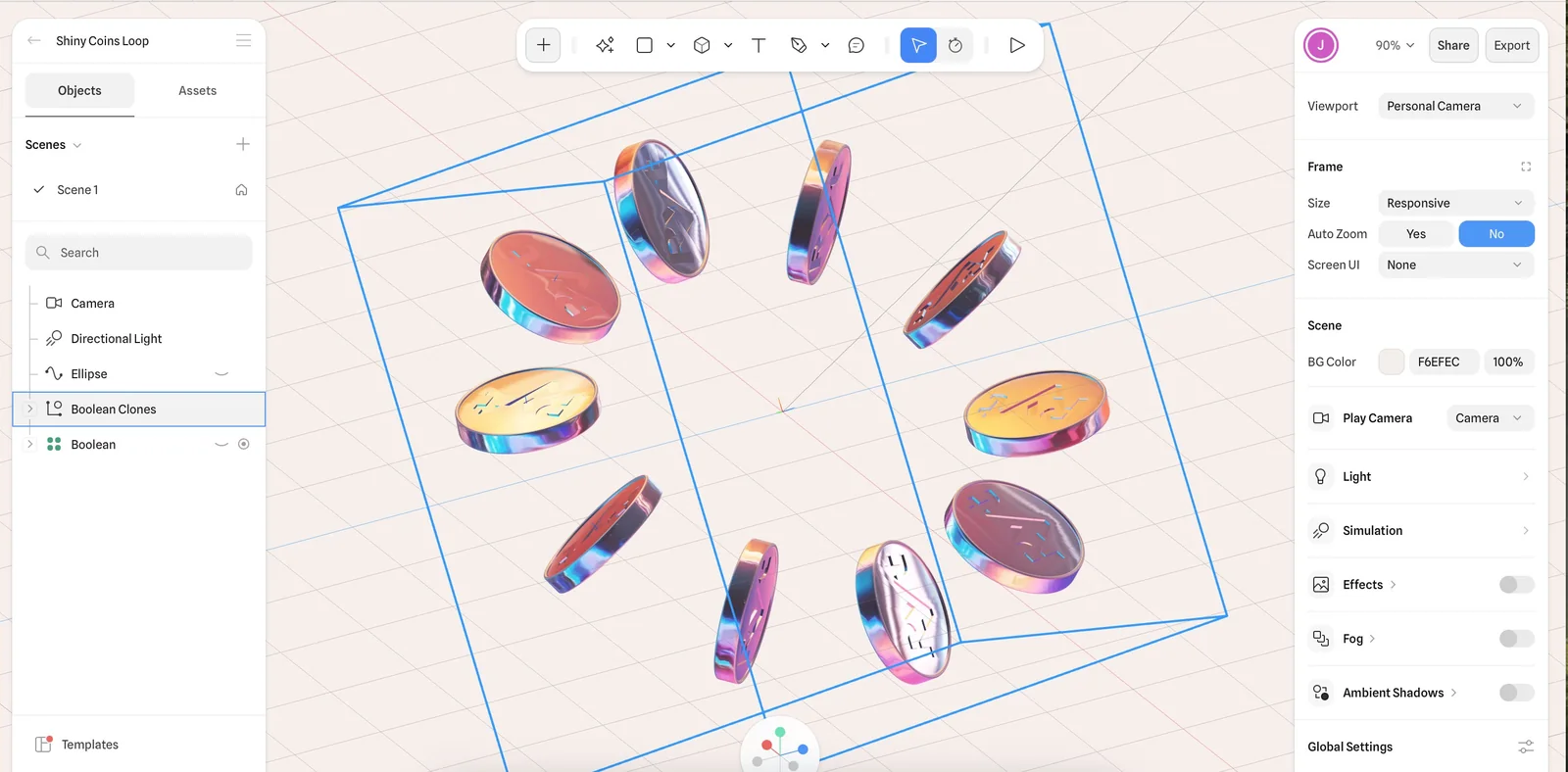The height and width of the screenshot is (772, 1568).
Task: Select the rectangle shape tool
Action: click(x=644, y=45)
